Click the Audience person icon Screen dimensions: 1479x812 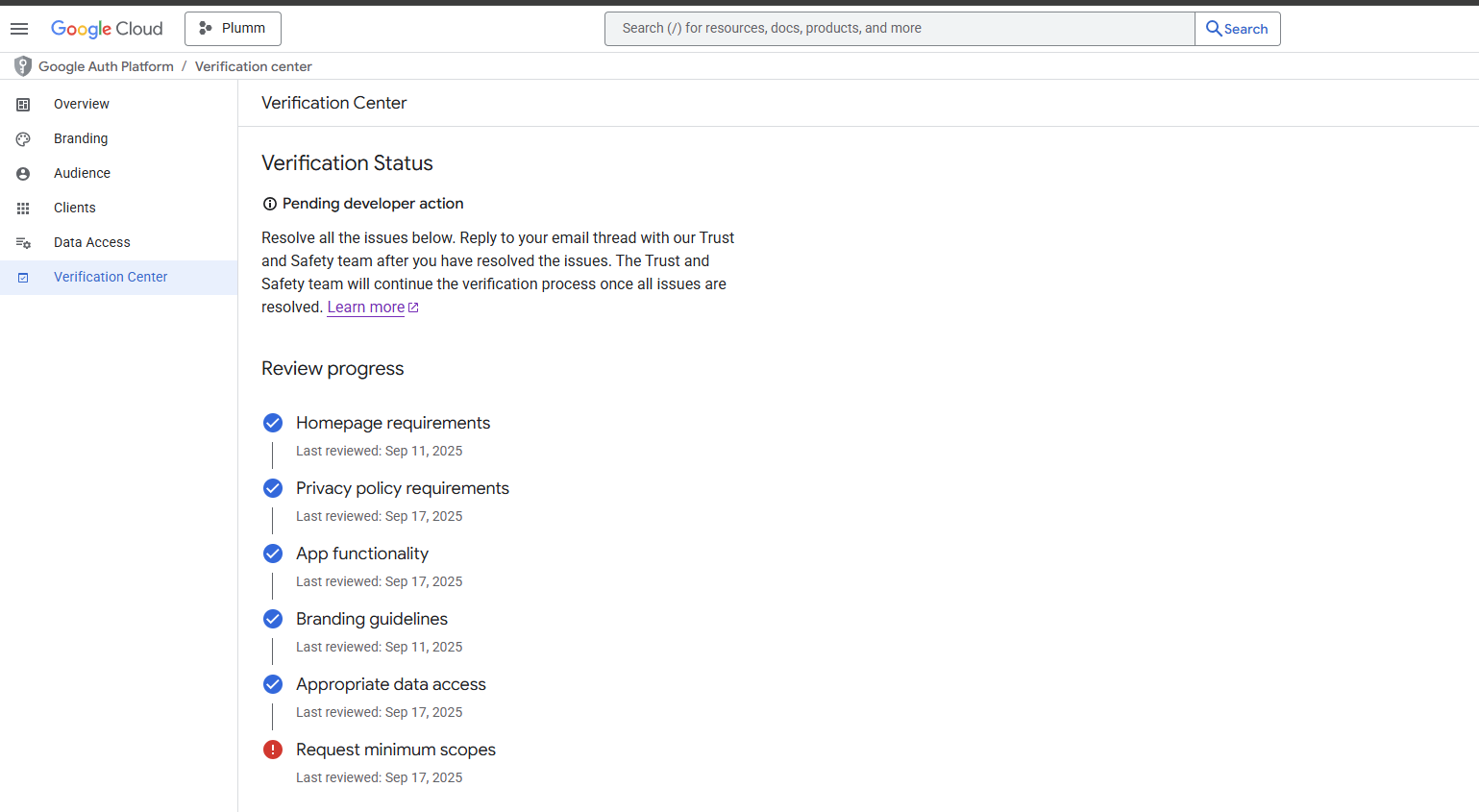23,173
